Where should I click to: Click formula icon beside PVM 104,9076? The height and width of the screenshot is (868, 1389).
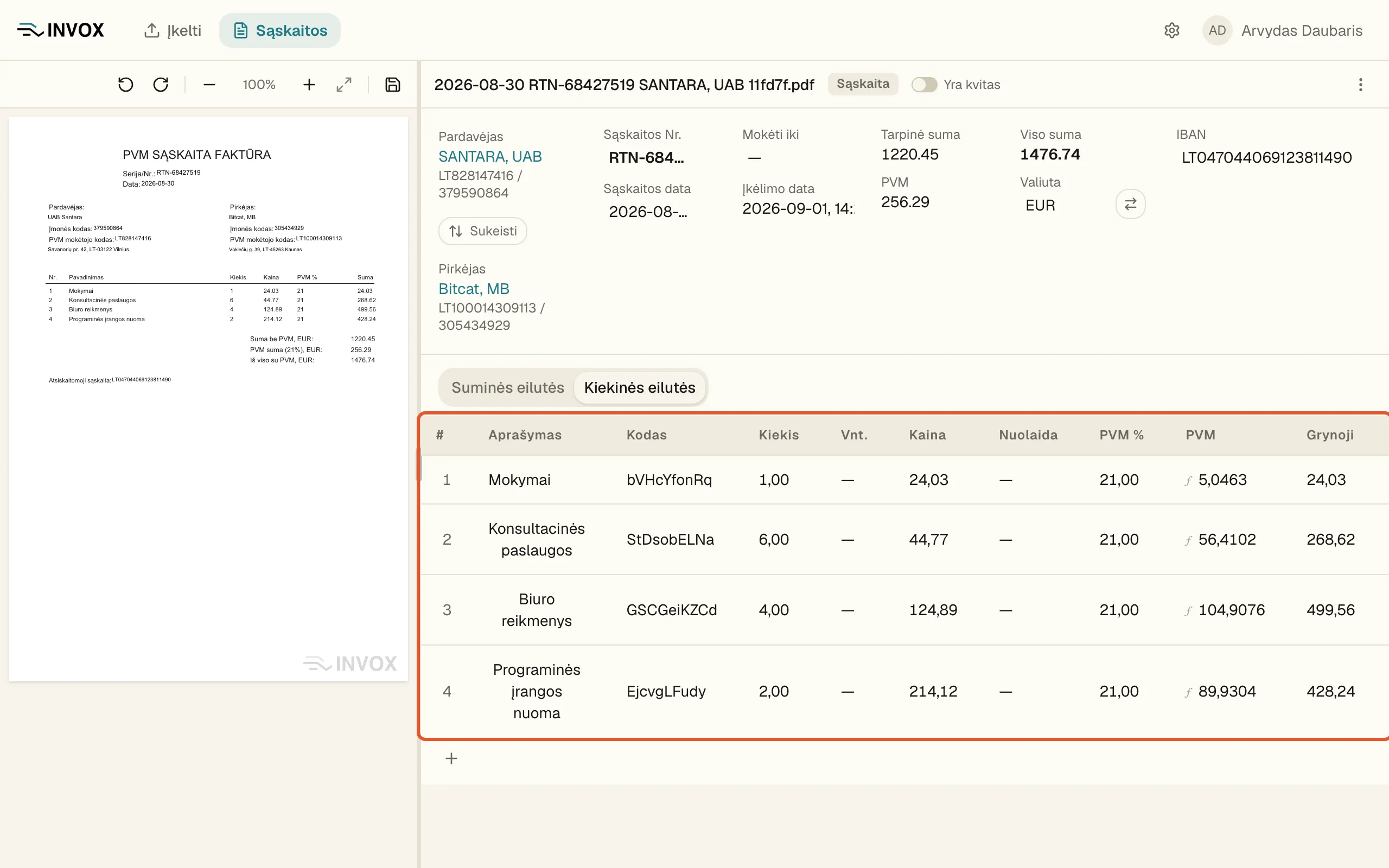[1189, 611]
